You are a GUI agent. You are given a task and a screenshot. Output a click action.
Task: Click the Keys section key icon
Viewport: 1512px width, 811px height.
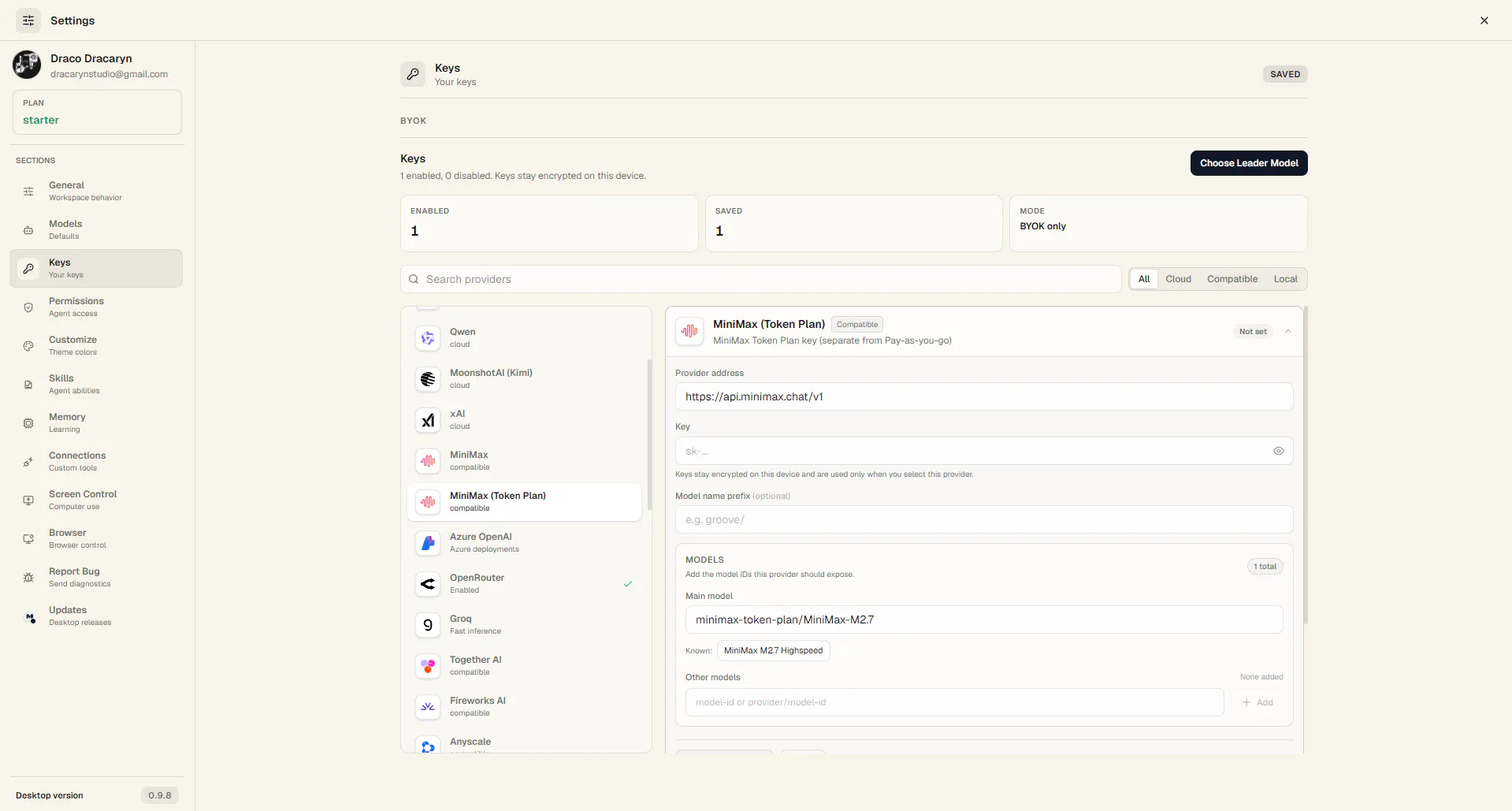coord(28,269)
